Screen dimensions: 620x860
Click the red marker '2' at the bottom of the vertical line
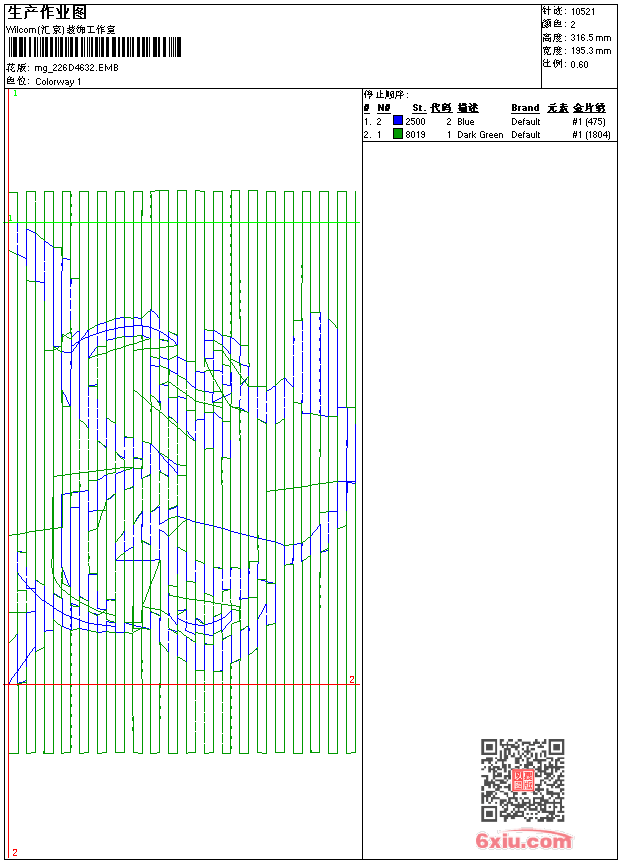15,852
